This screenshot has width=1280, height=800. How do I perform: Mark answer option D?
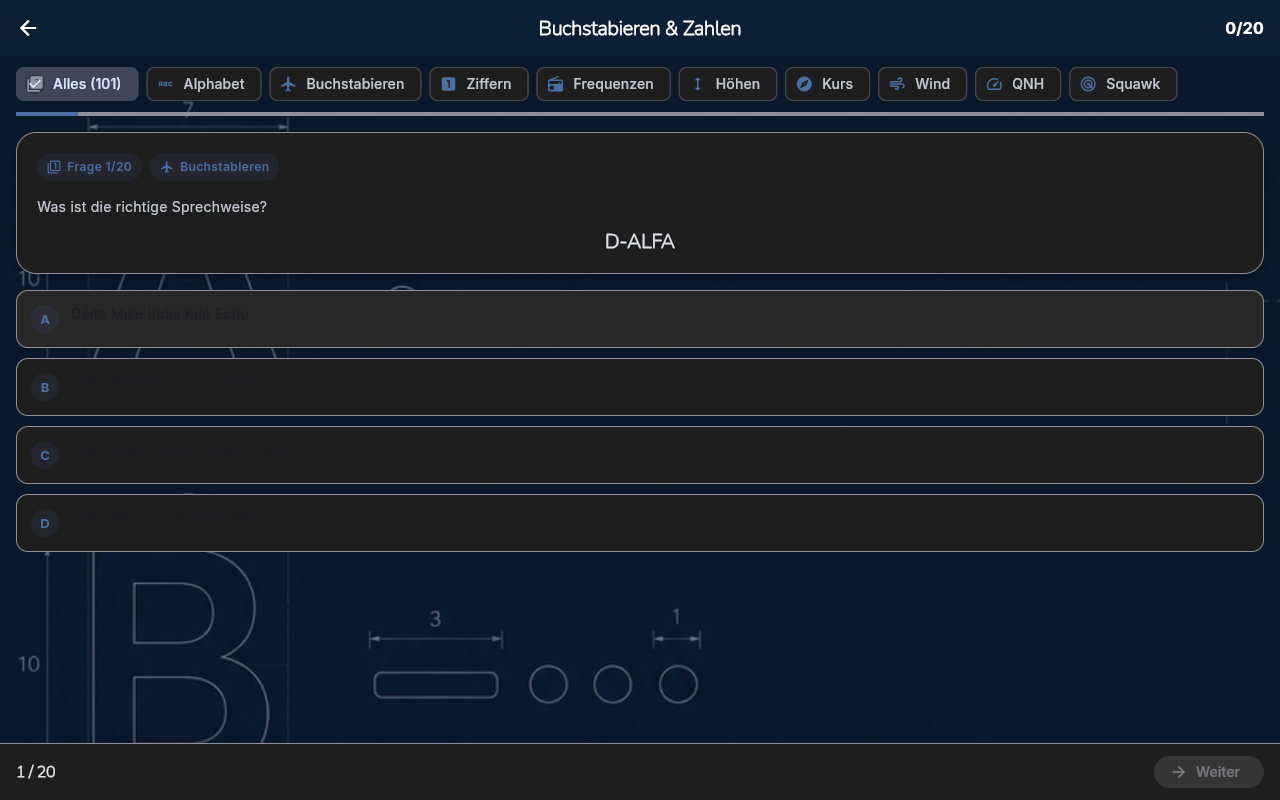(x=640, y=523)
